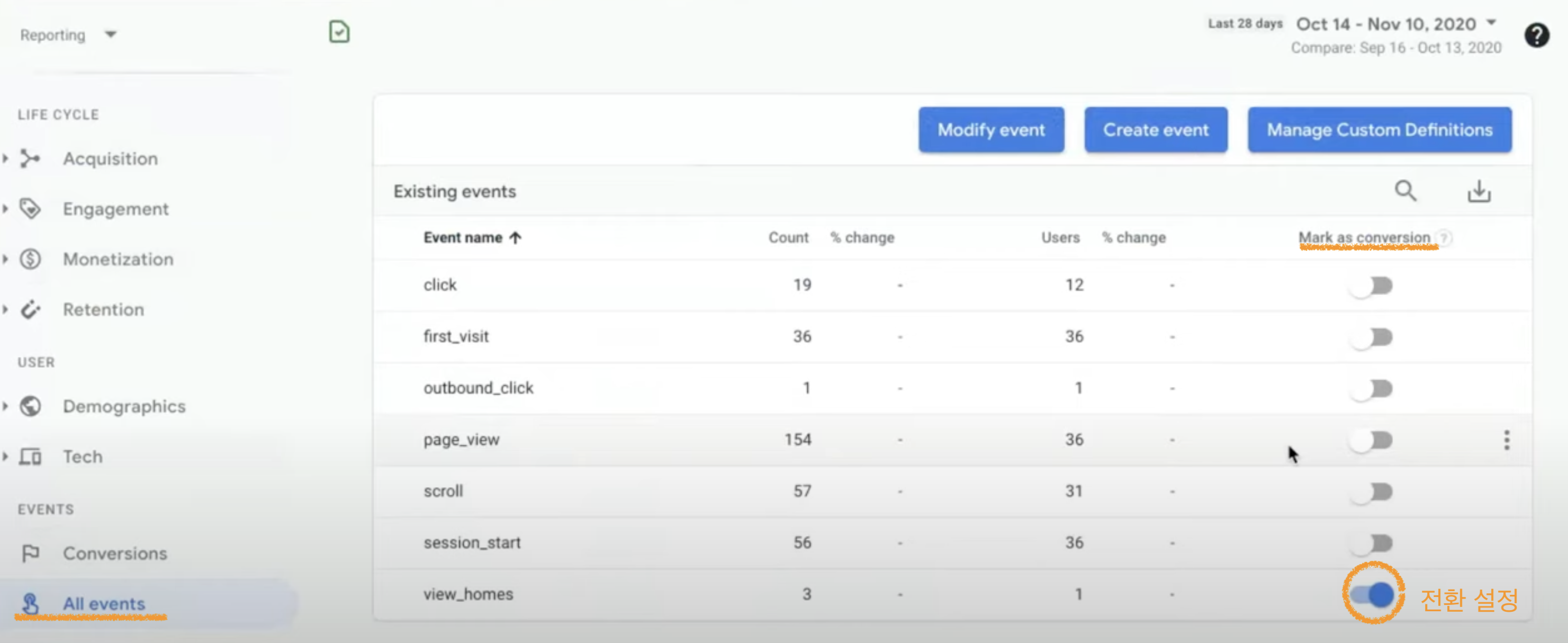Click the green report status icon
The height and width of the screenshot is (643, 1568).
[x=339, y=32]
